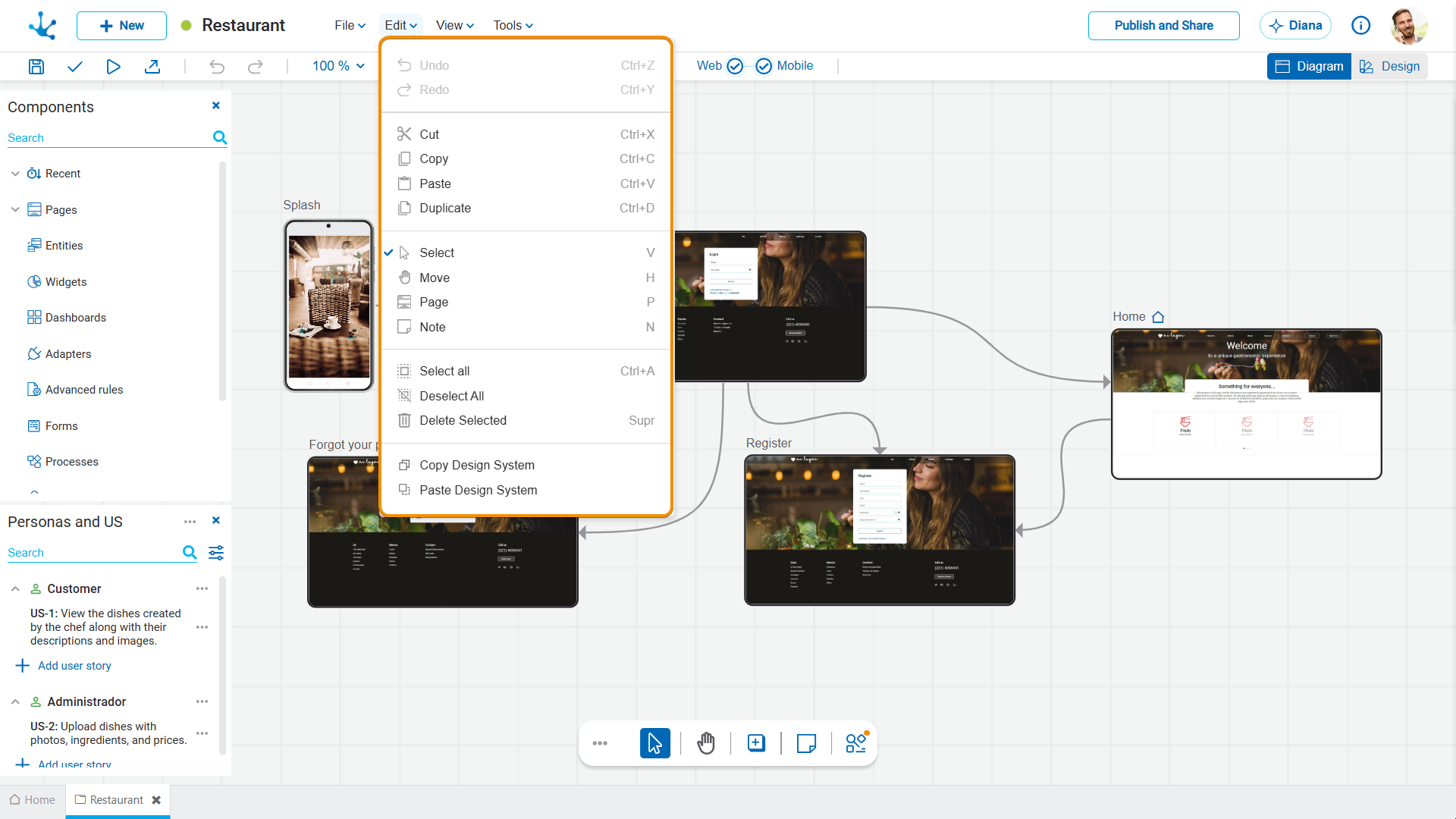The width and height of the screenshot is (1456, 819).
Task: Select the Splash page thumbnail
Action: pyautogui.click(x=328, y=306)
